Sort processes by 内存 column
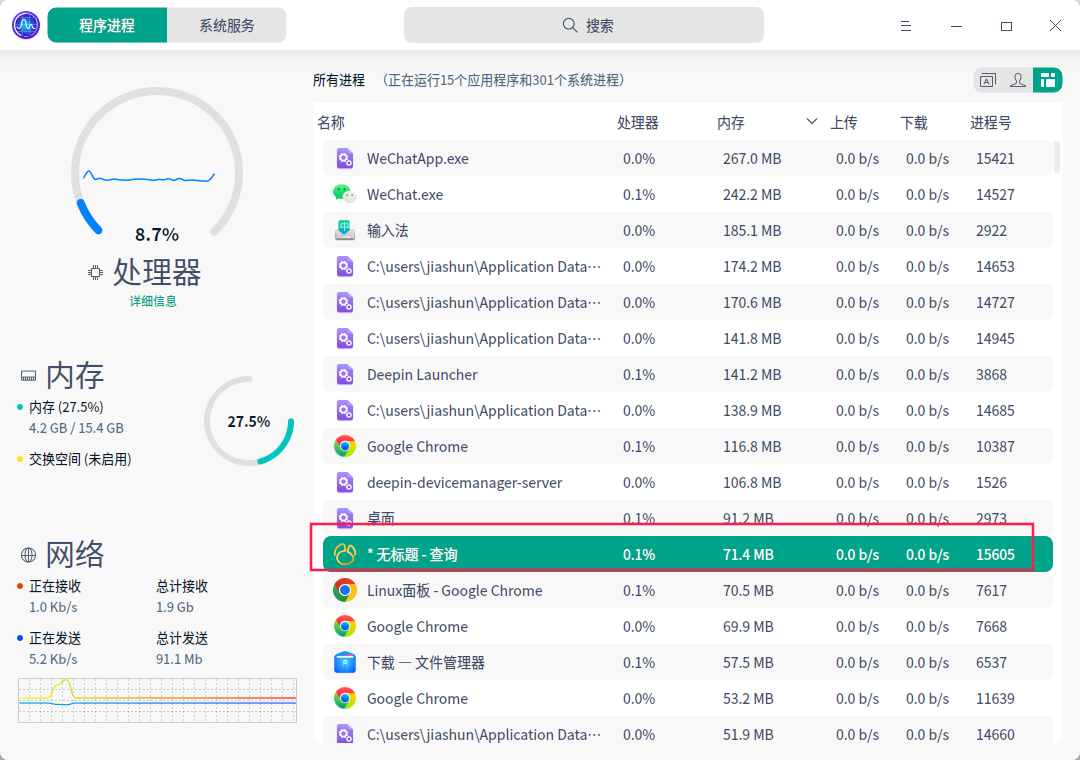1080x760 pixels. click(x=731, y=123)
